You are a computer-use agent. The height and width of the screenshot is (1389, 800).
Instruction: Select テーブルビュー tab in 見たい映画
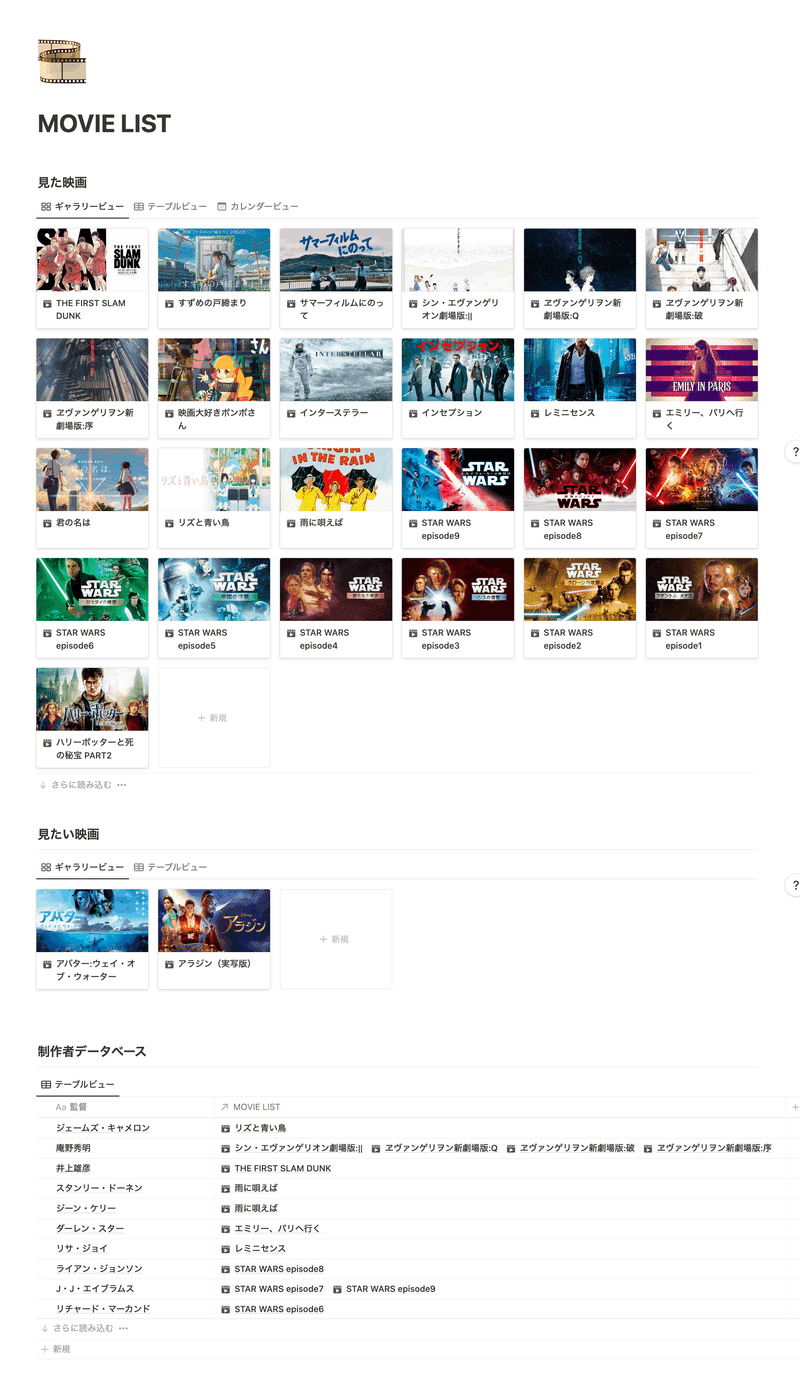tap(170, 867)
